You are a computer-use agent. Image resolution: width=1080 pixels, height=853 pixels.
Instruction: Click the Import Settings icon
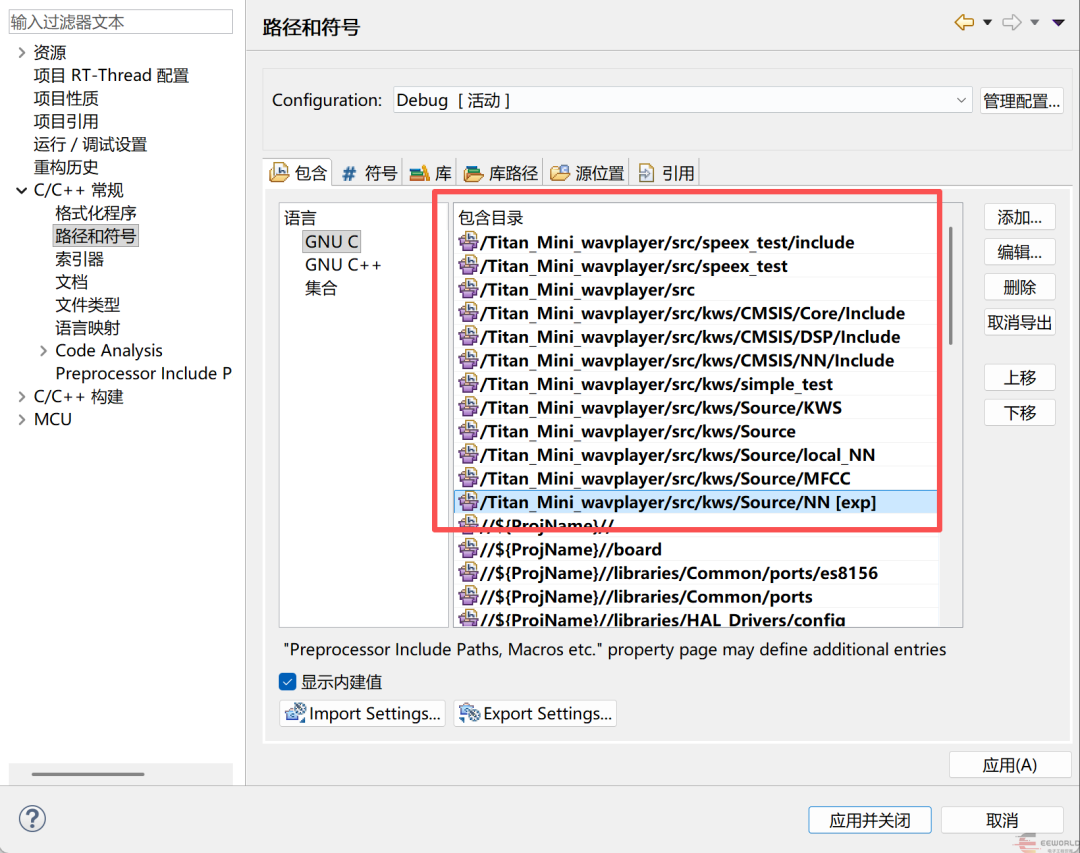[x=295, y=712]
